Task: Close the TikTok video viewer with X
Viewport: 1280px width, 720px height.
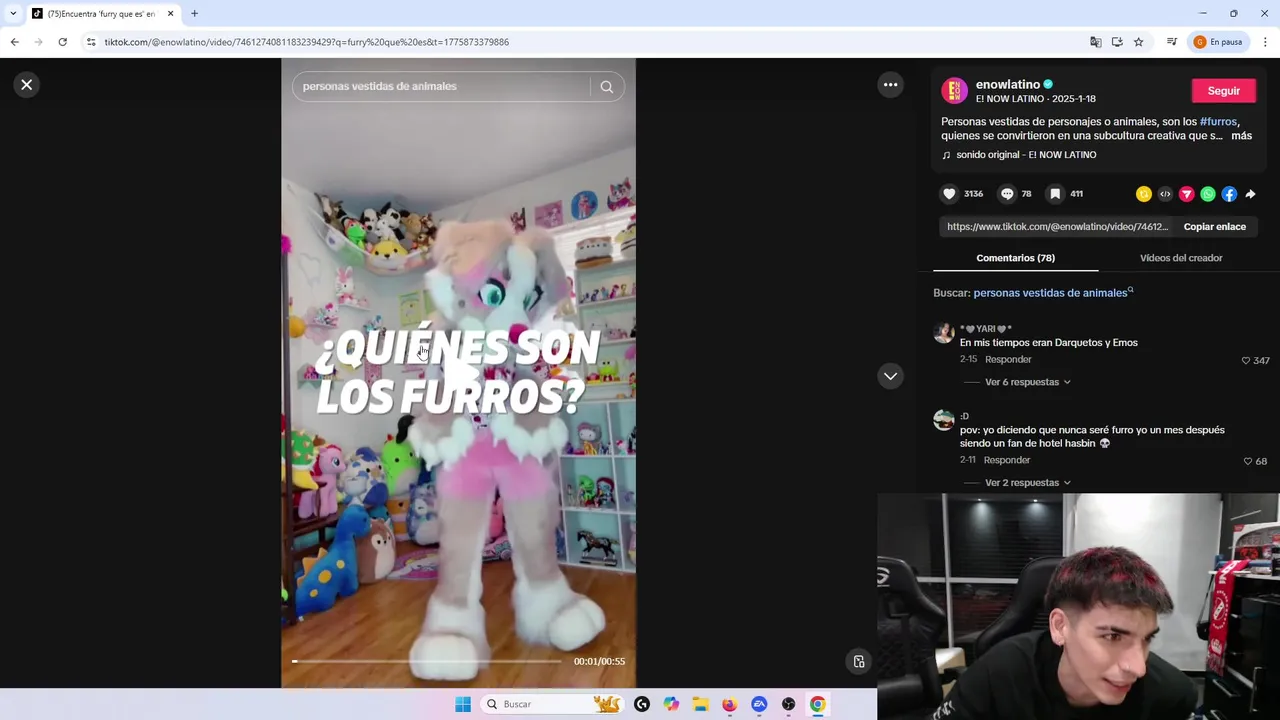Action: [27, 85]
